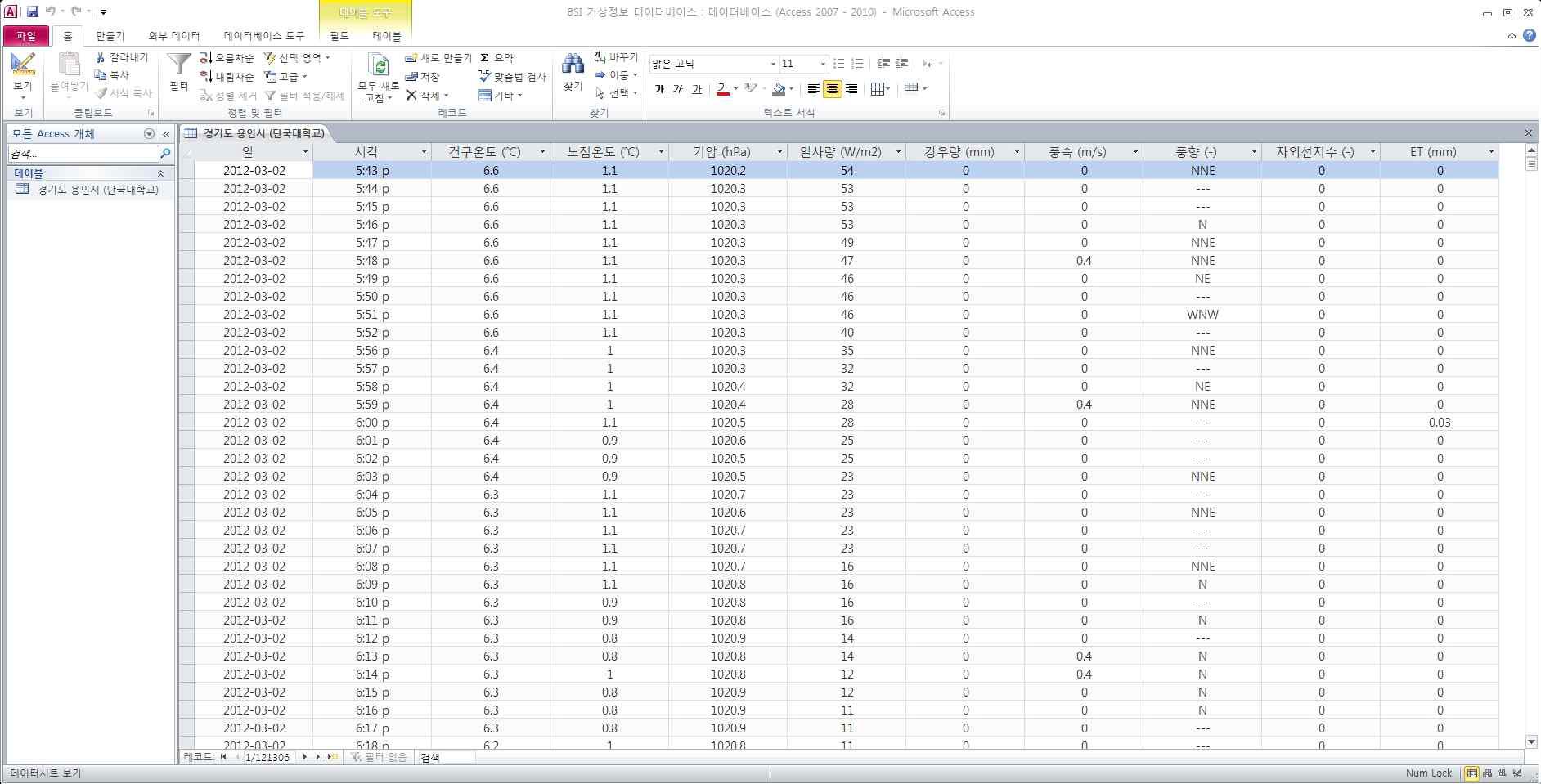Open 고급 advanced filter dropdown
The height and width of the screenshot is (784, 1541).
(286, 77)
